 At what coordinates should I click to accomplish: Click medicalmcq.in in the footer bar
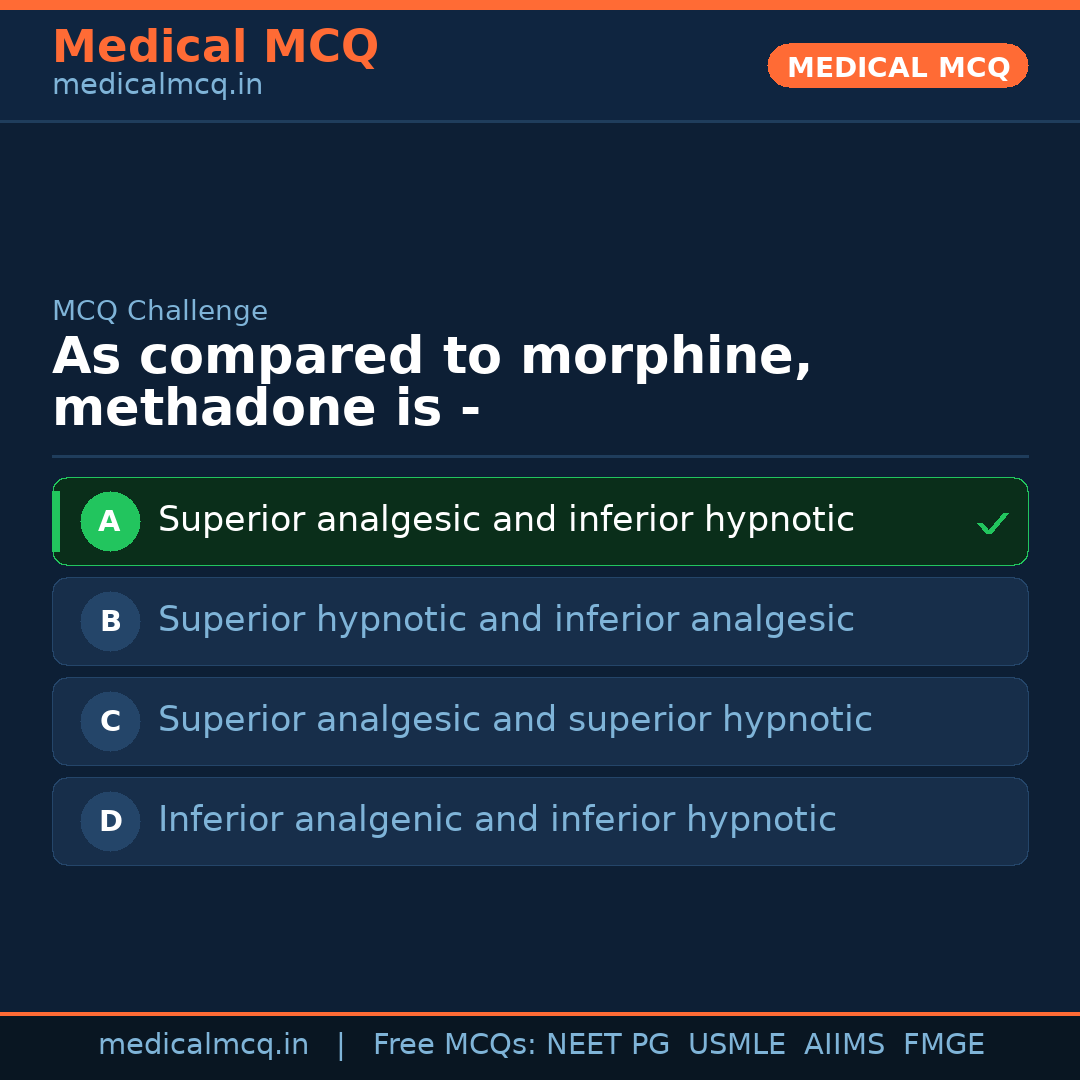tap(203, 1043)
